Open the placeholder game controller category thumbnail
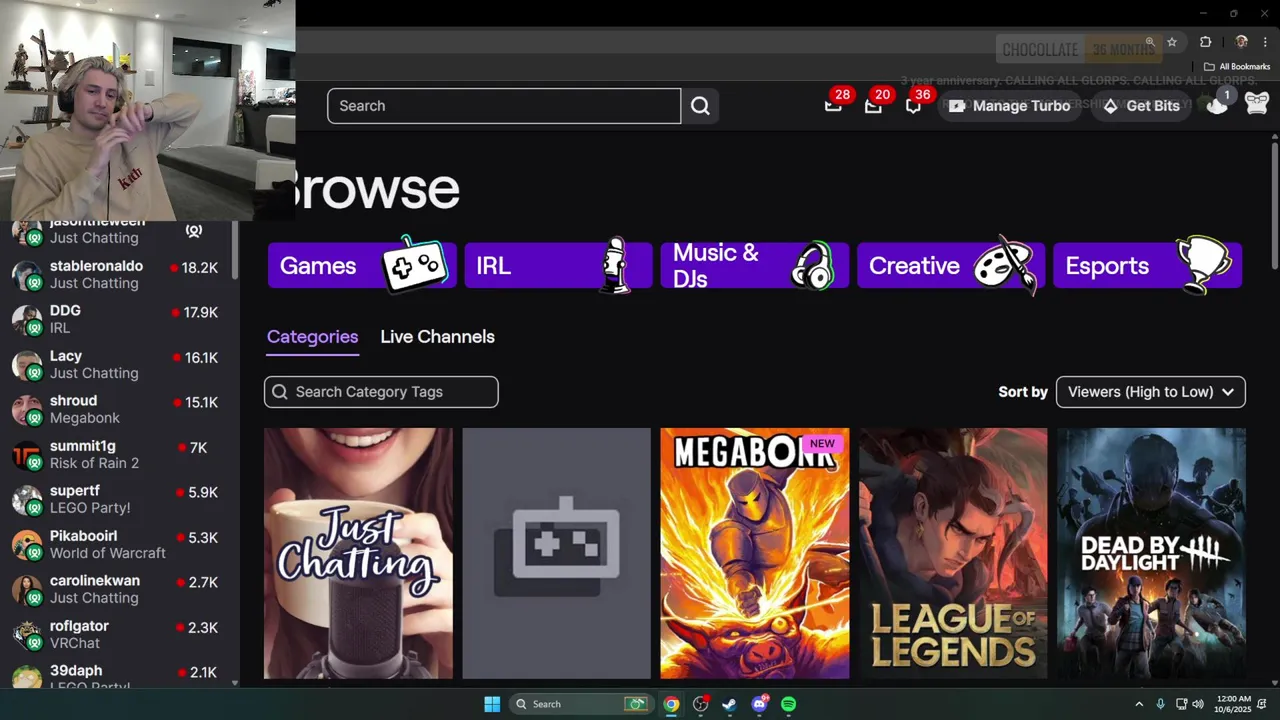1280x720 pixels. pyautogui.click(x=556, y=553)
